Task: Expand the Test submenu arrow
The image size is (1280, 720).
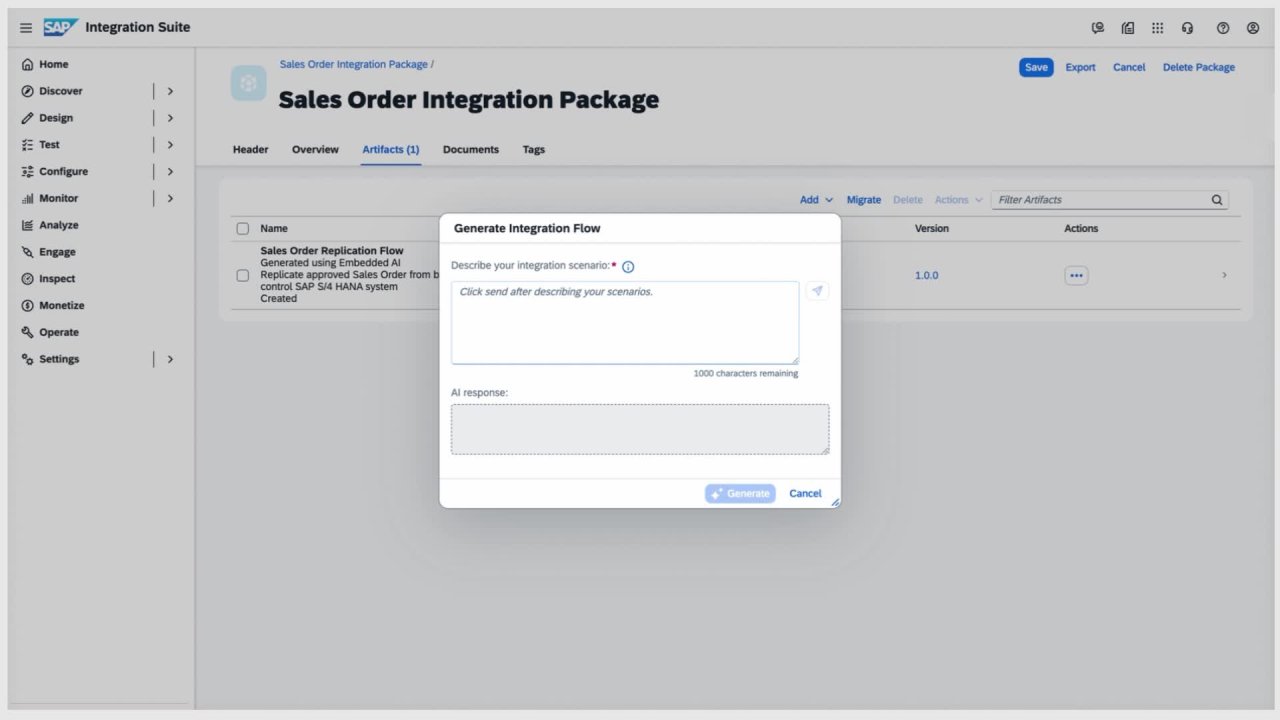Action: pos(170,145)
